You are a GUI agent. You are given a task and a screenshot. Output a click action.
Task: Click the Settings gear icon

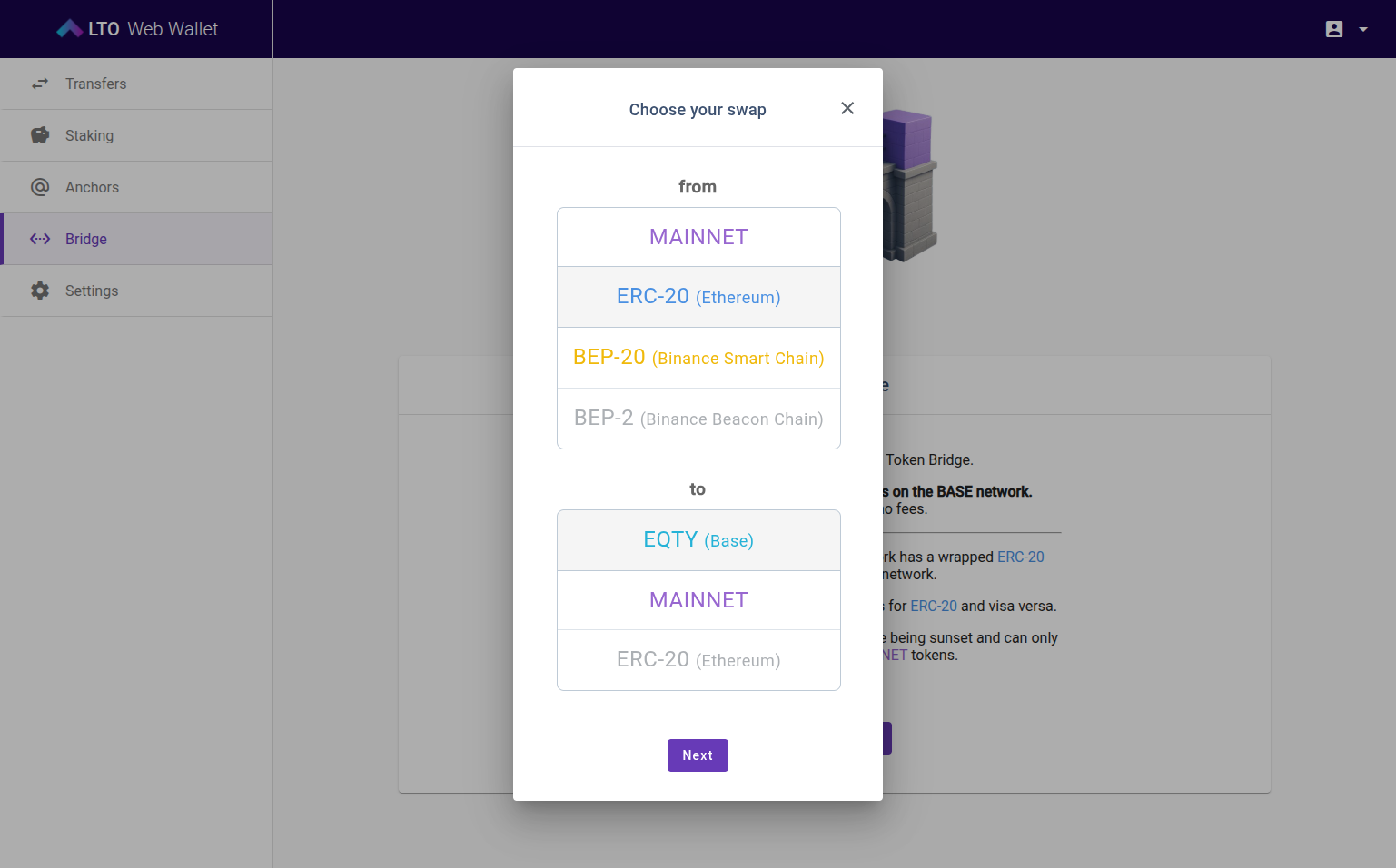(x=40, y=291)
